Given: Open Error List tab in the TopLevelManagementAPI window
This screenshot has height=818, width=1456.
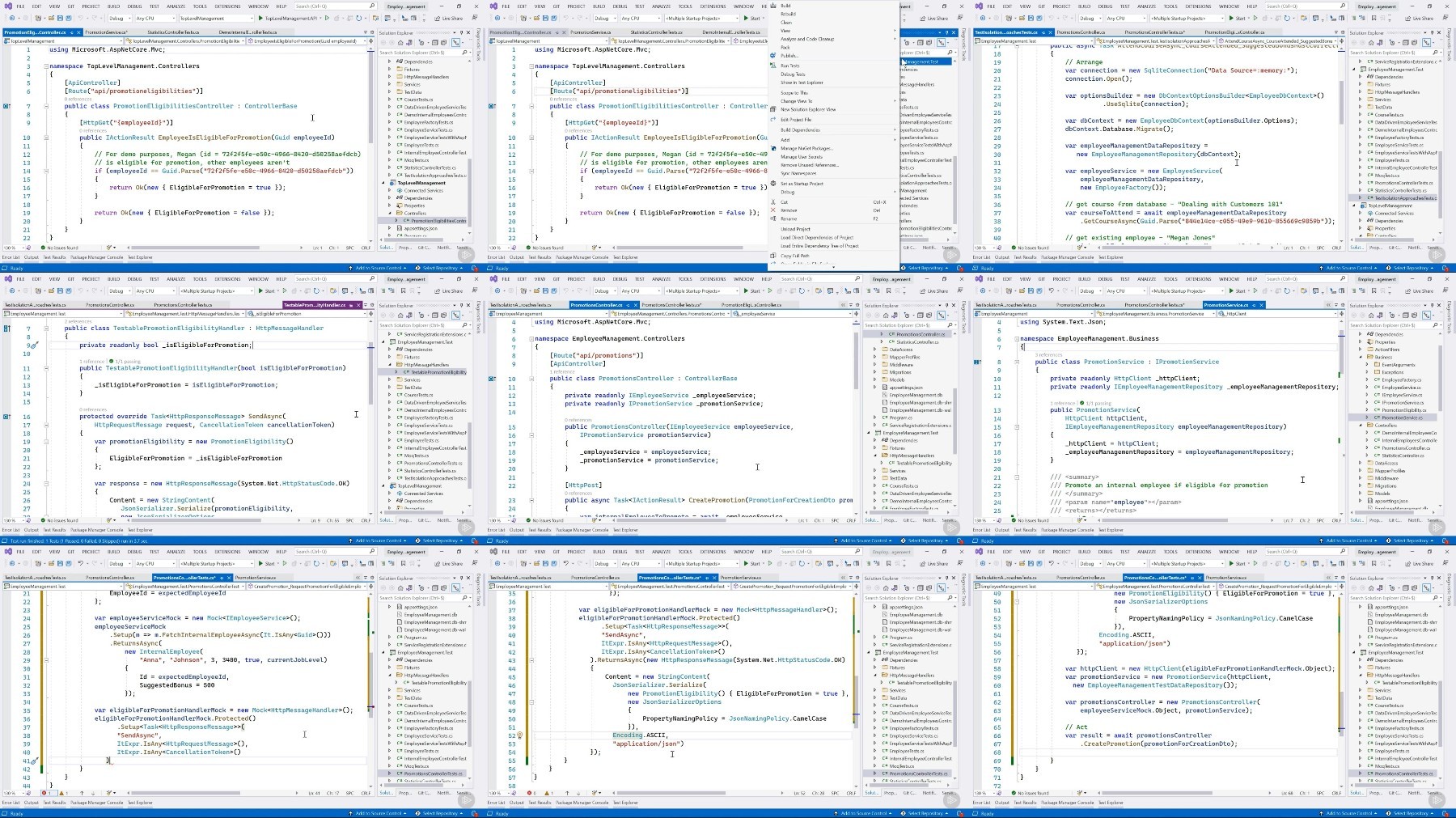Looking at the screenshot, I should coord(11,257).
